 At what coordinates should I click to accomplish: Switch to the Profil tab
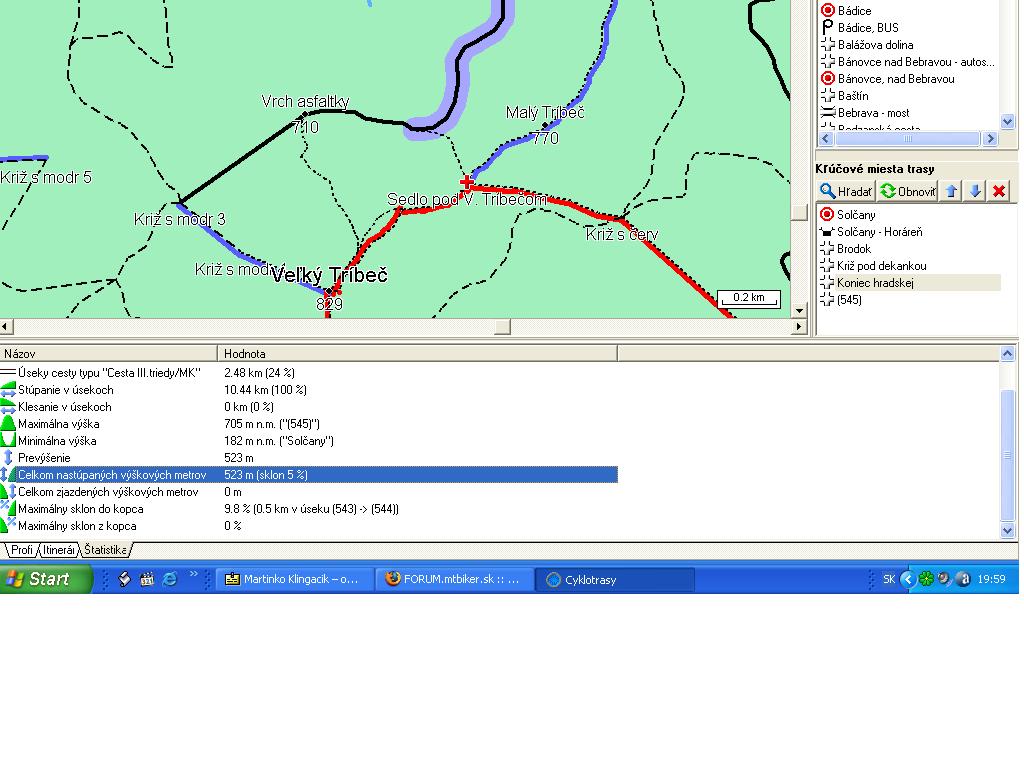coord(20,550)
